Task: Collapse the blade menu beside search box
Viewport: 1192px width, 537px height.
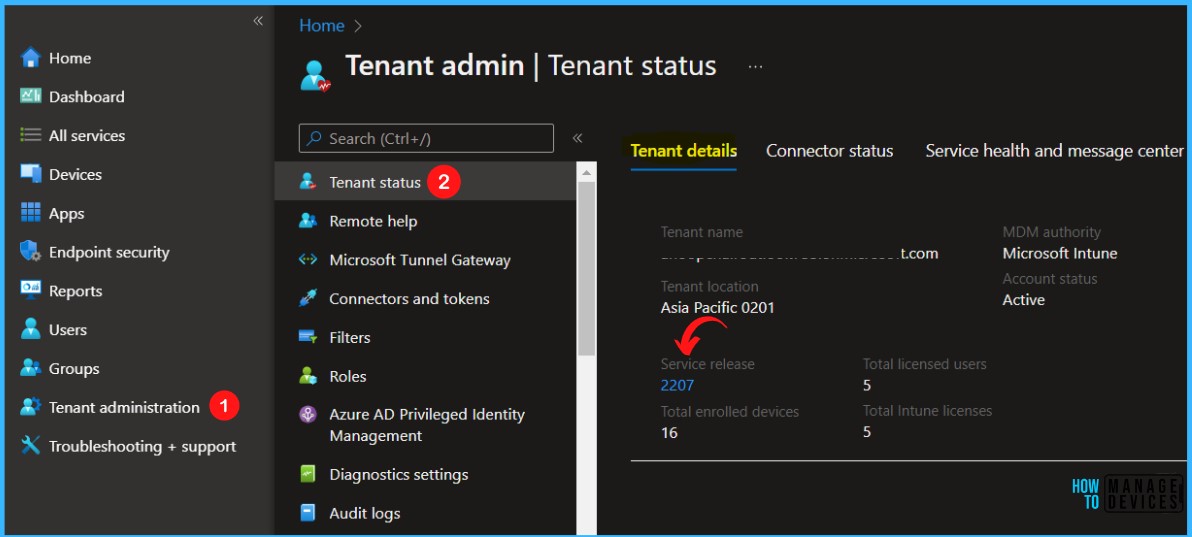Action: point(577,138)
